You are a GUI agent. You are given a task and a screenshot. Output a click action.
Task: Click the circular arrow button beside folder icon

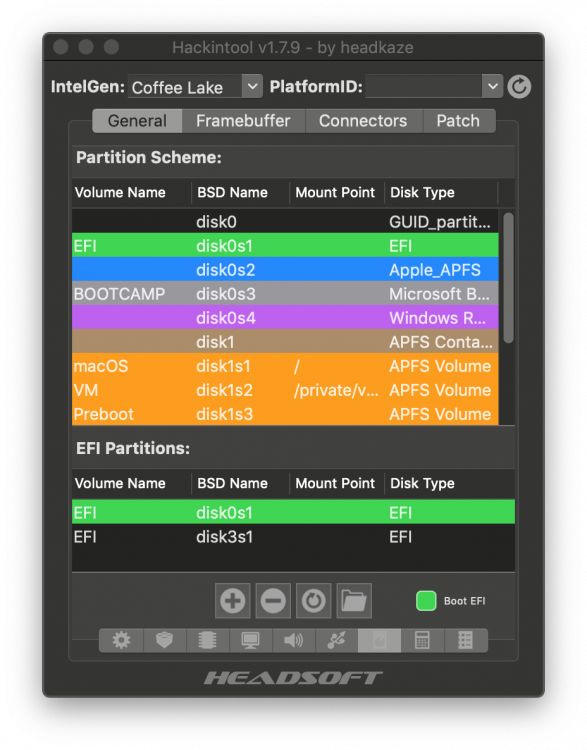[x=313, y=601]
